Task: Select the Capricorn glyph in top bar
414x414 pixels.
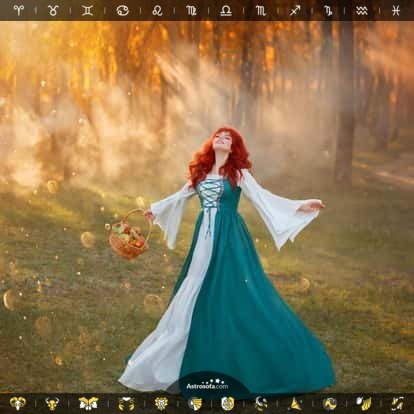Action: [x=328, y=11]
